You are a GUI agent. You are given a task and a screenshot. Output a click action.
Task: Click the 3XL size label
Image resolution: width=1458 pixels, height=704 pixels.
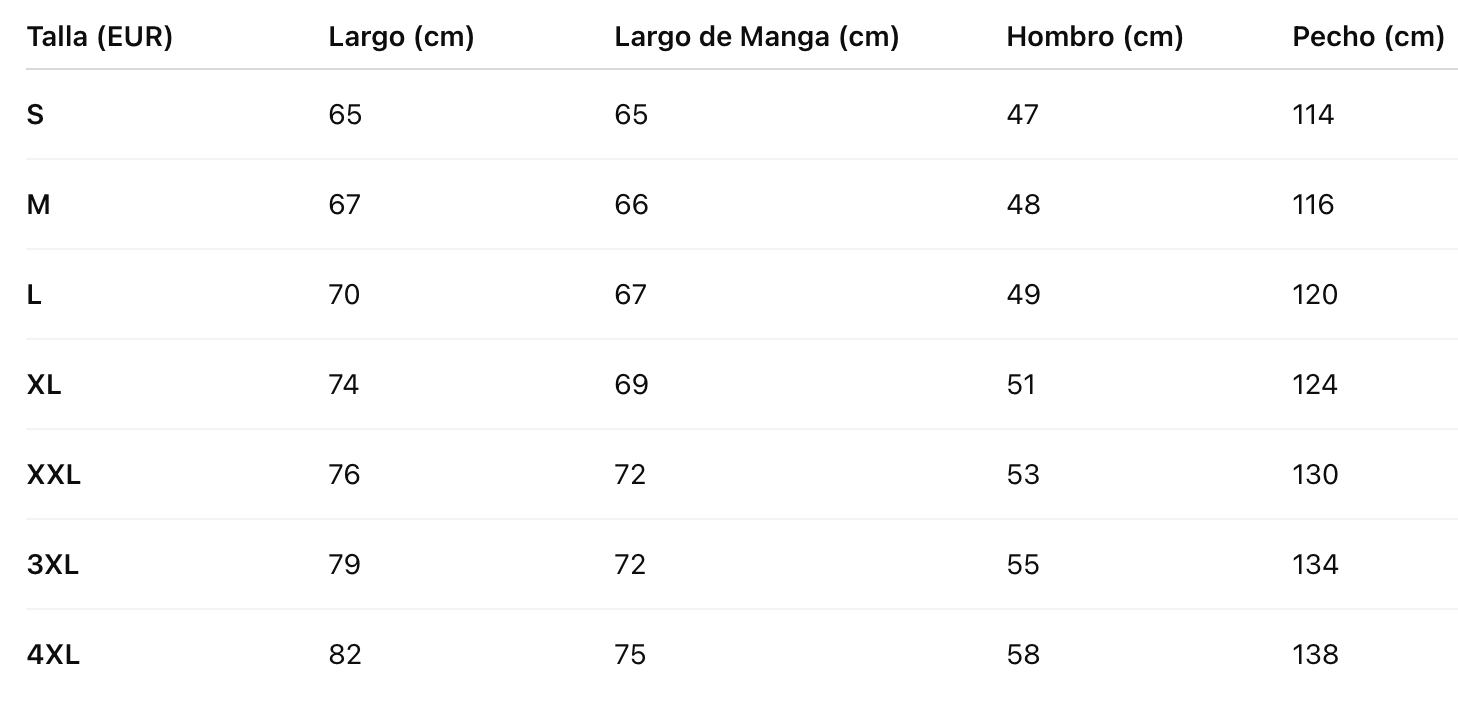coord(53,565)
